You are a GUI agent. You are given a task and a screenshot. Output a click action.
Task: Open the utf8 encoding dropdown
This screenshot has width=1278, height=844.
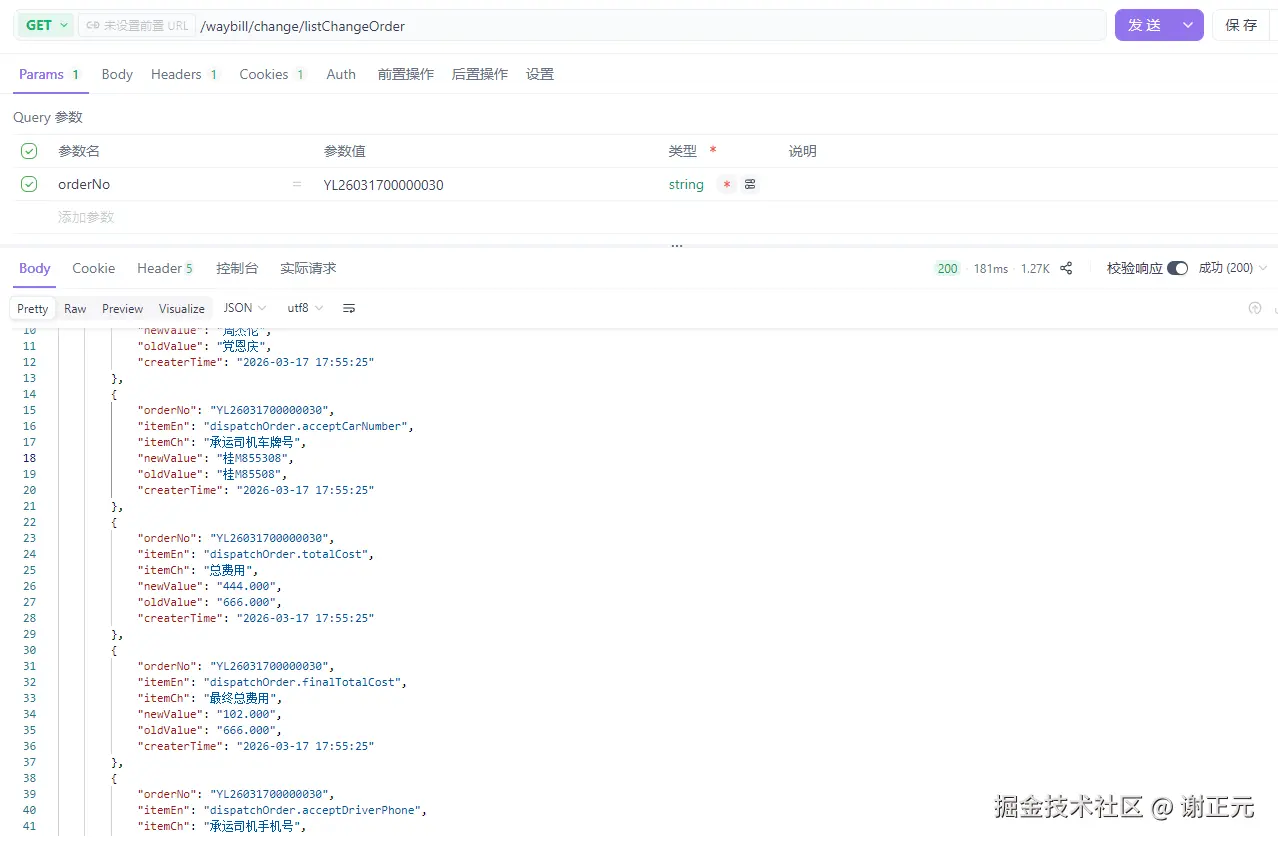(x=306, y=308)
